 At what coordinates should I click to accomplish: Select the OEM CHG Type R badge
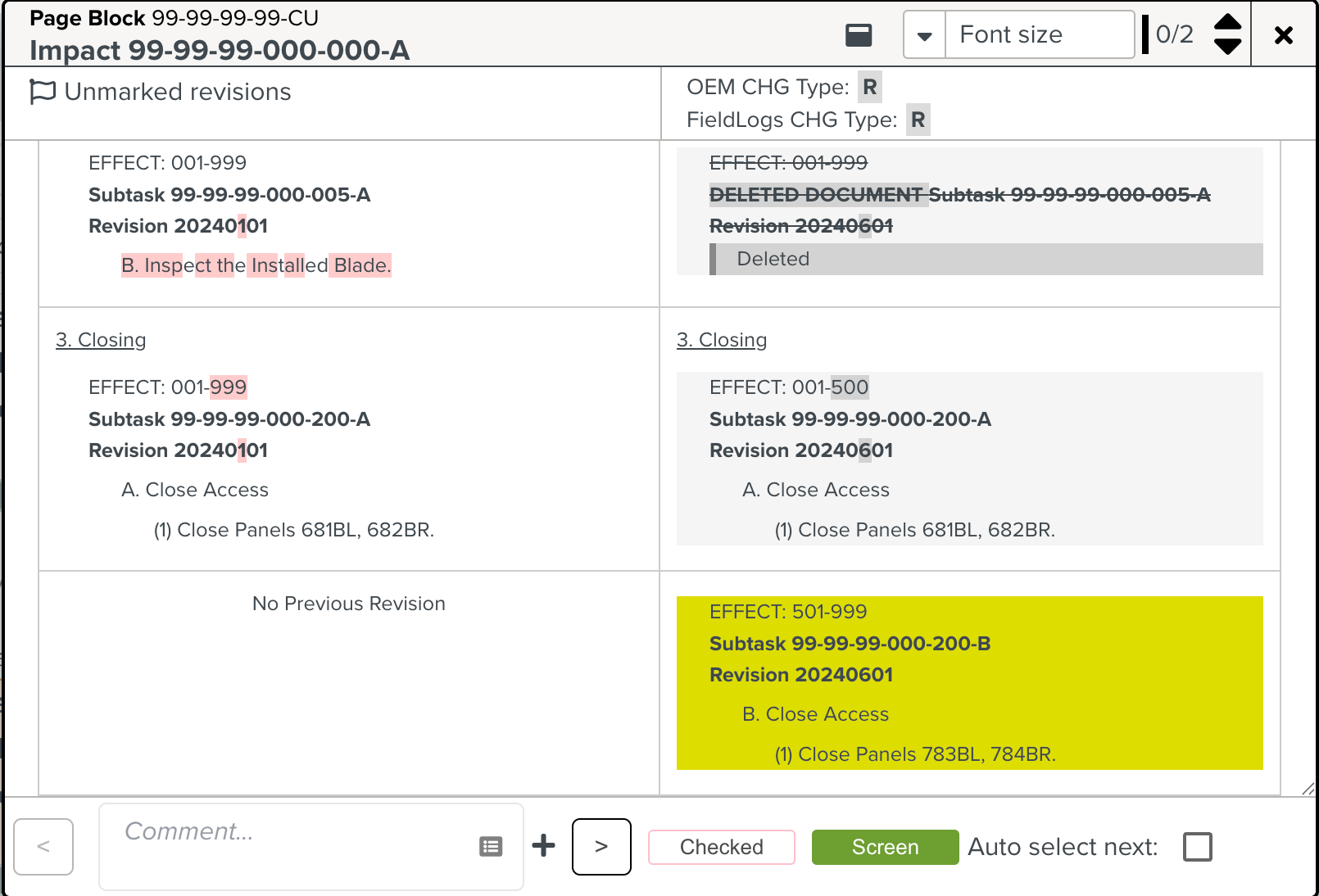[869, 87]
